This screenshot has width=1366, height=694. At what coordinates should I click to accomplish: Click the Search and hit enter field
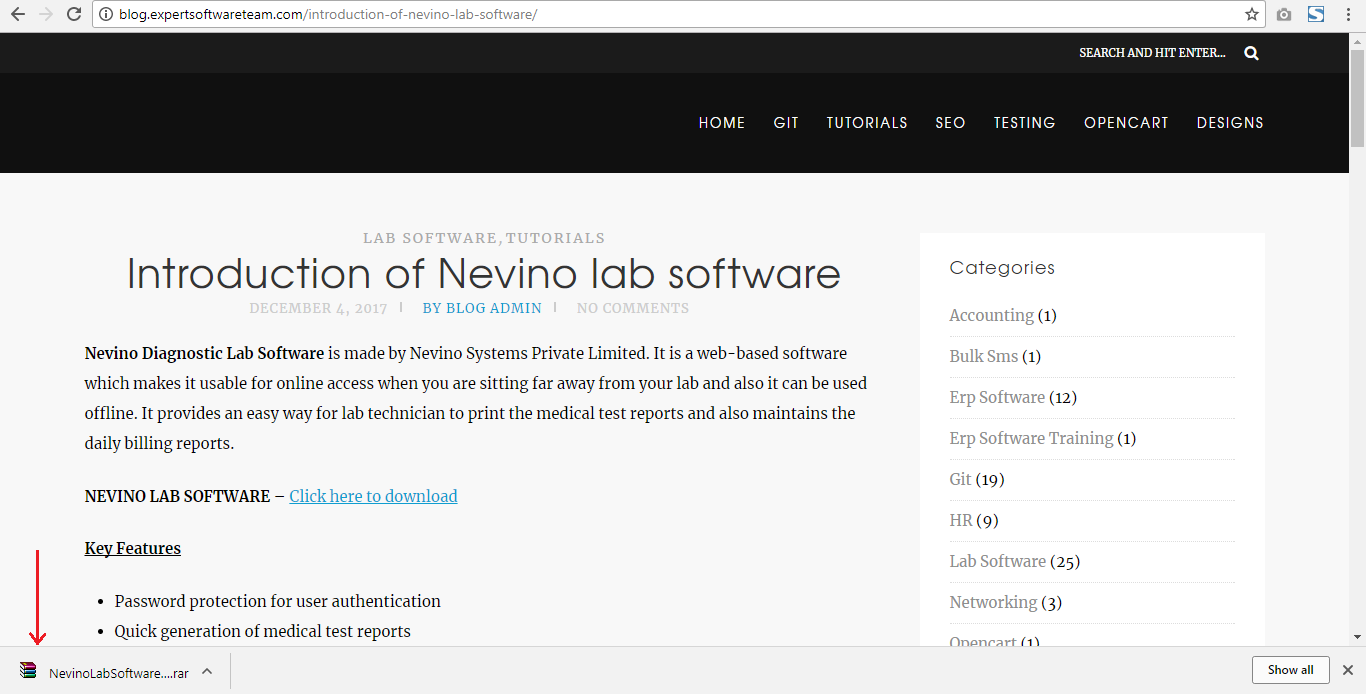[x=1151, y=53]
